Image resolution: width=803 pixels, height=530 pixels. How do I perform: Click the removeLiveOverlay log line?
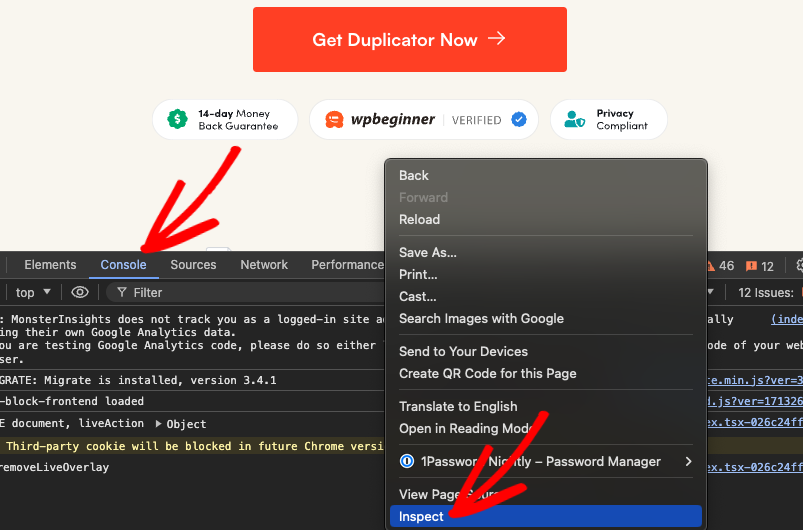pos(54,468)
